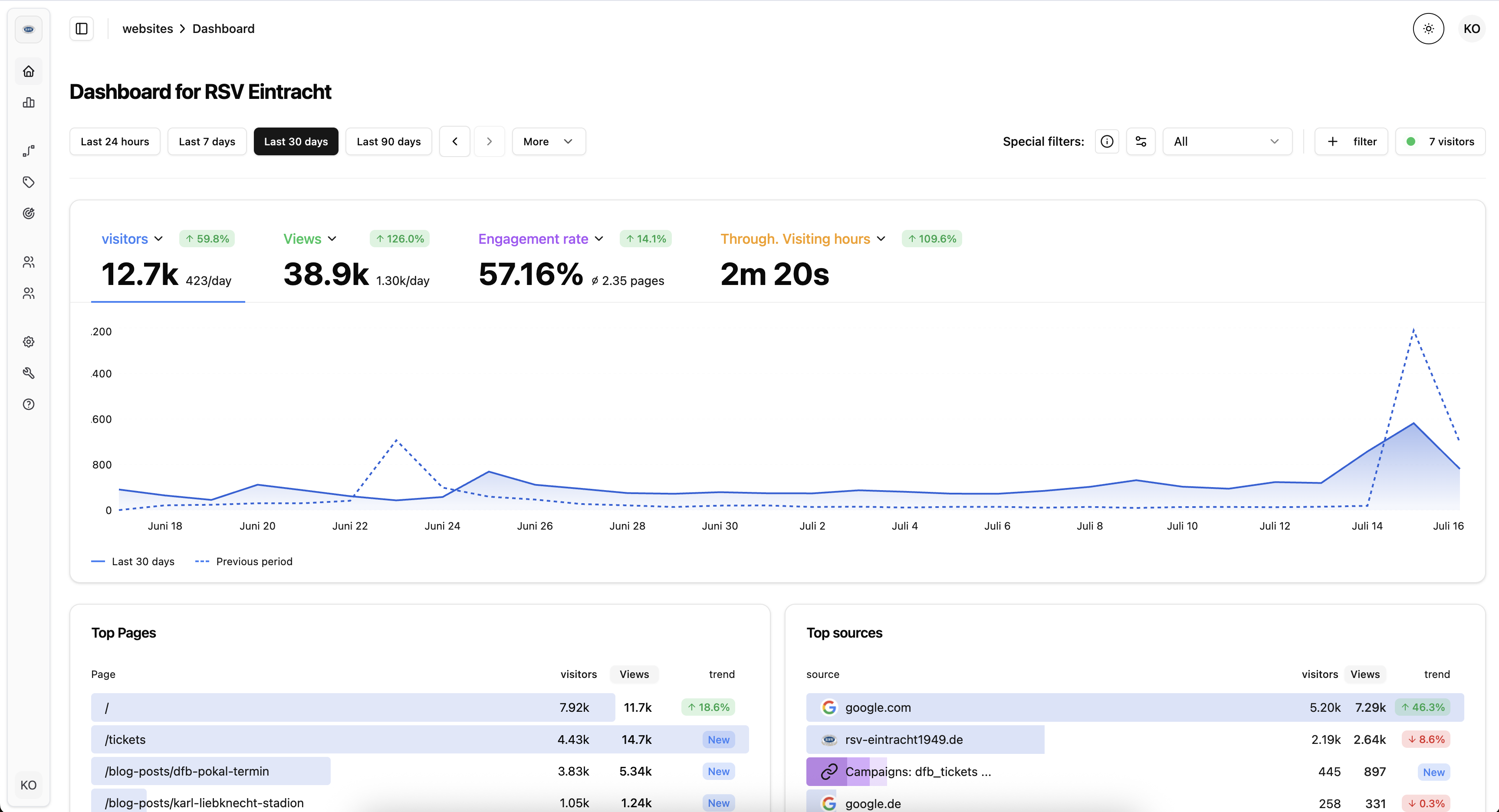This screenshot has width=1499, height=812.
Task: Toggle Views column in Top sources
Action: point(1364,674)
